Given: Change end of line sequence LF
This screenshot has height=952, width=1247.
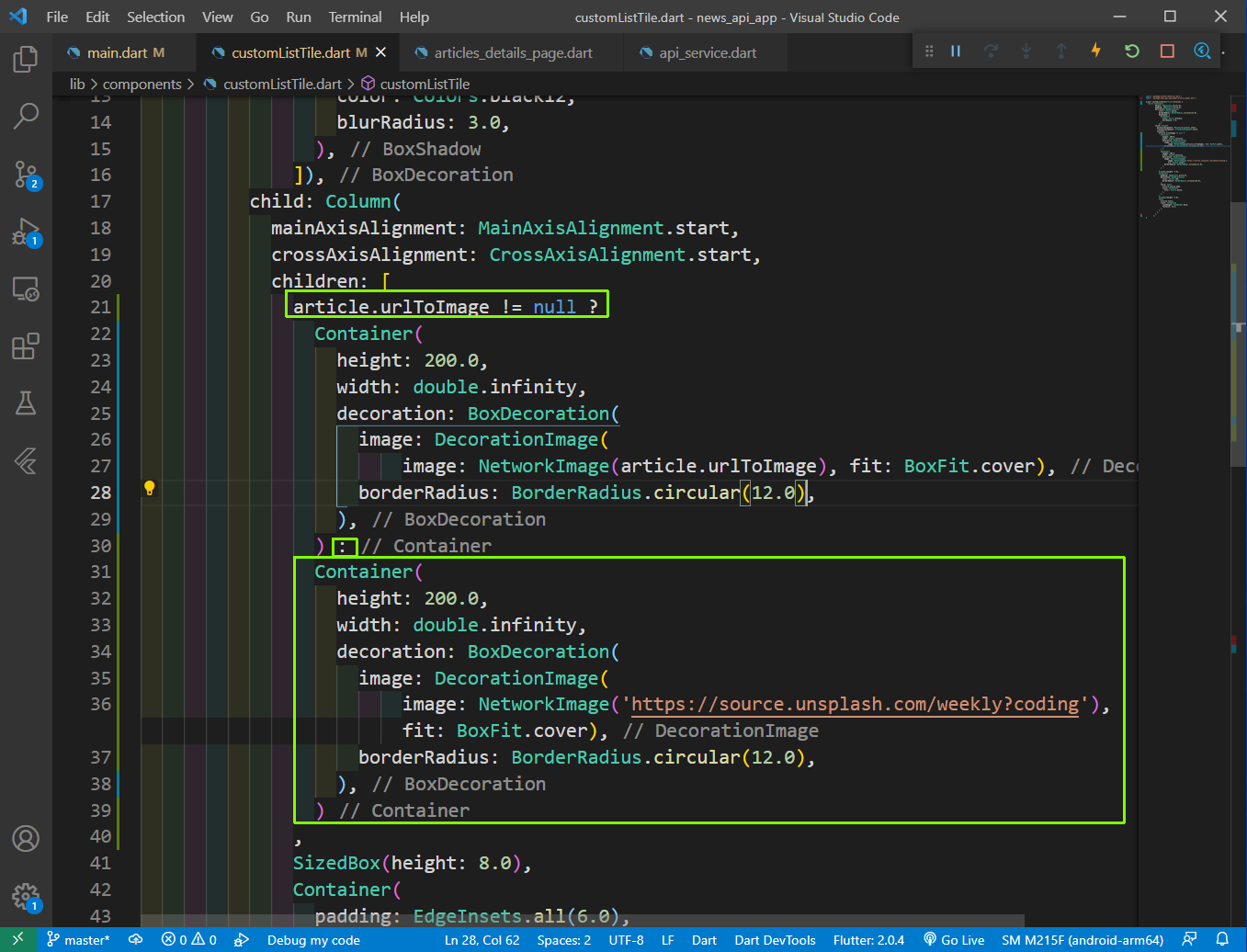Looking at the screenshot, I should click(x=668, y=939).
